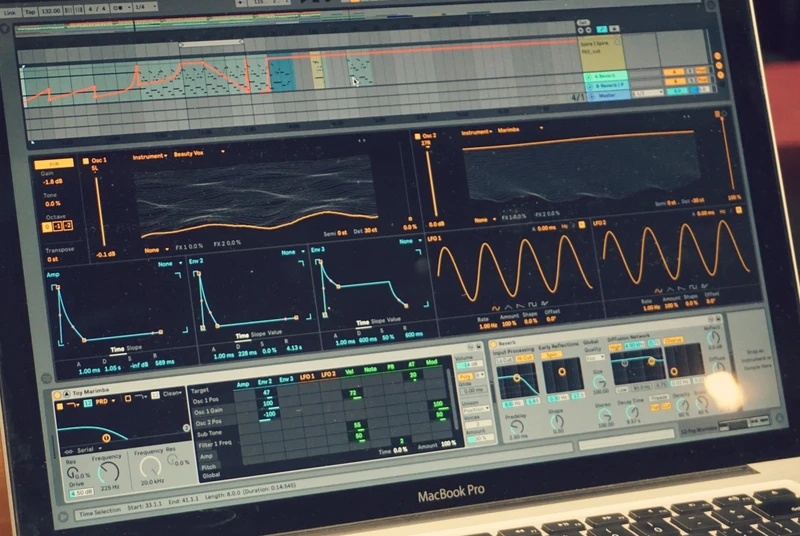Toggle the Sub oscillator on button
Image resolution: width=800 pixels, height=536 pixels.
pos(53,164)
